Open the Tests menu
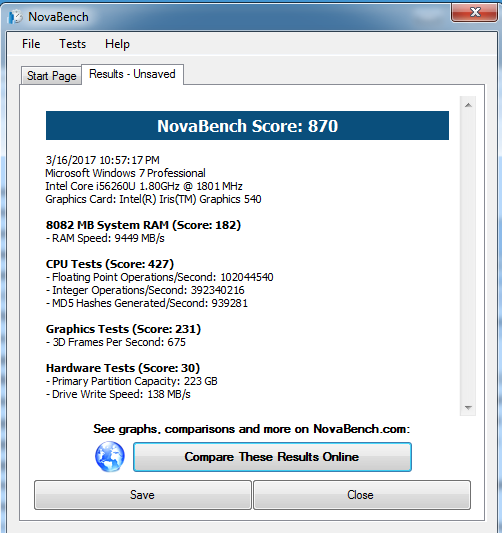Viewport: 502px width, 533px height. 72,44
